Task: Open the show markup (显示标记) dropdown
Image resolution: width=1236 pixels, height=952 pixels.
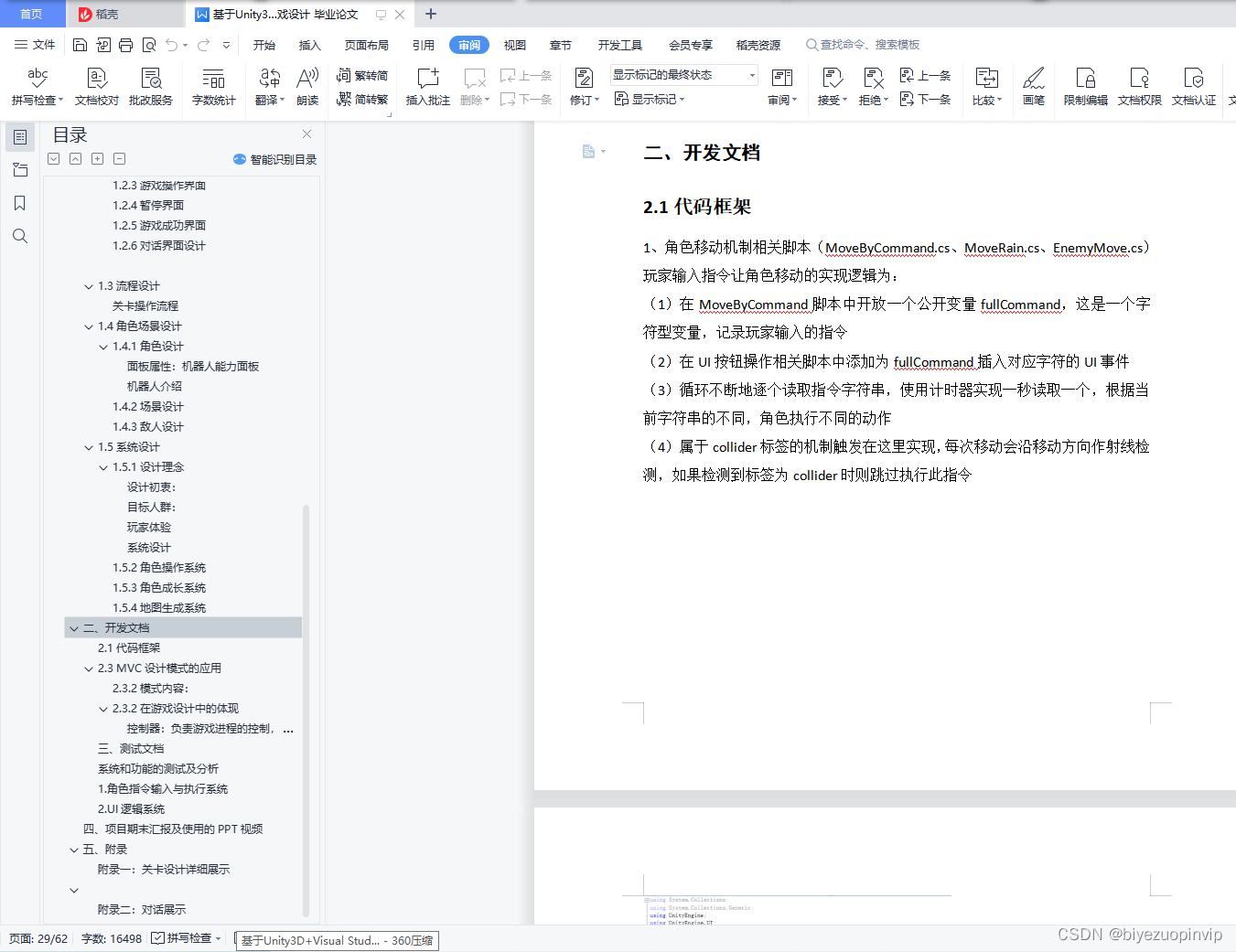Action: [x=650, y=99]
